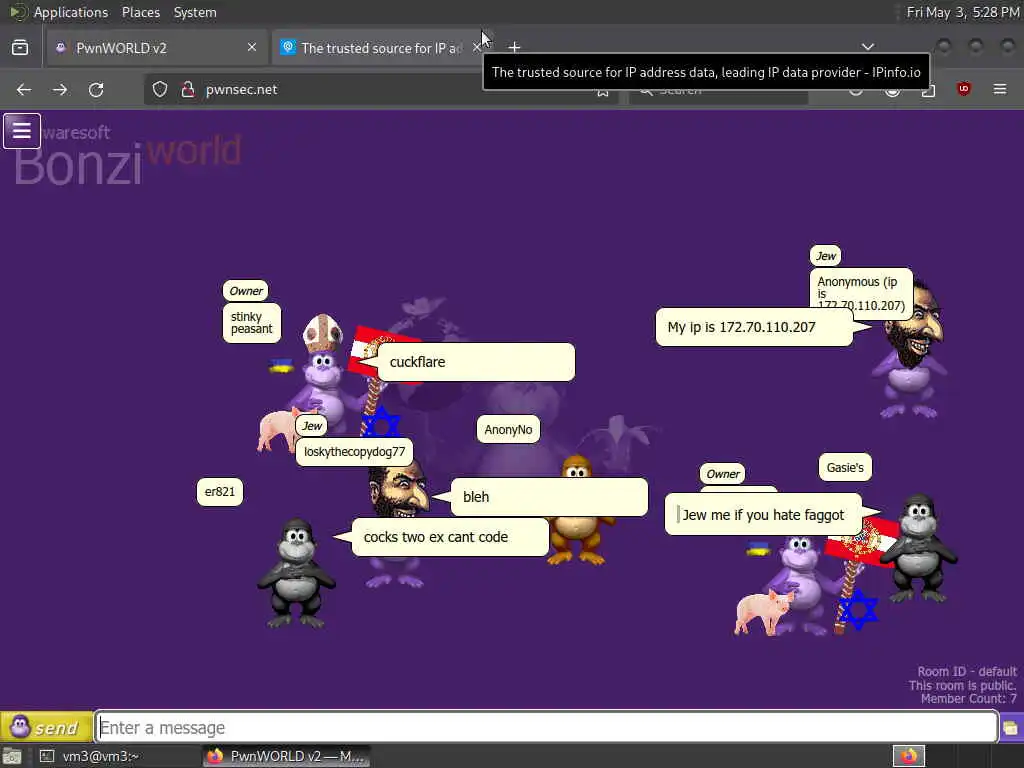
Task: Open the Places menu
Action: point(140,12)
